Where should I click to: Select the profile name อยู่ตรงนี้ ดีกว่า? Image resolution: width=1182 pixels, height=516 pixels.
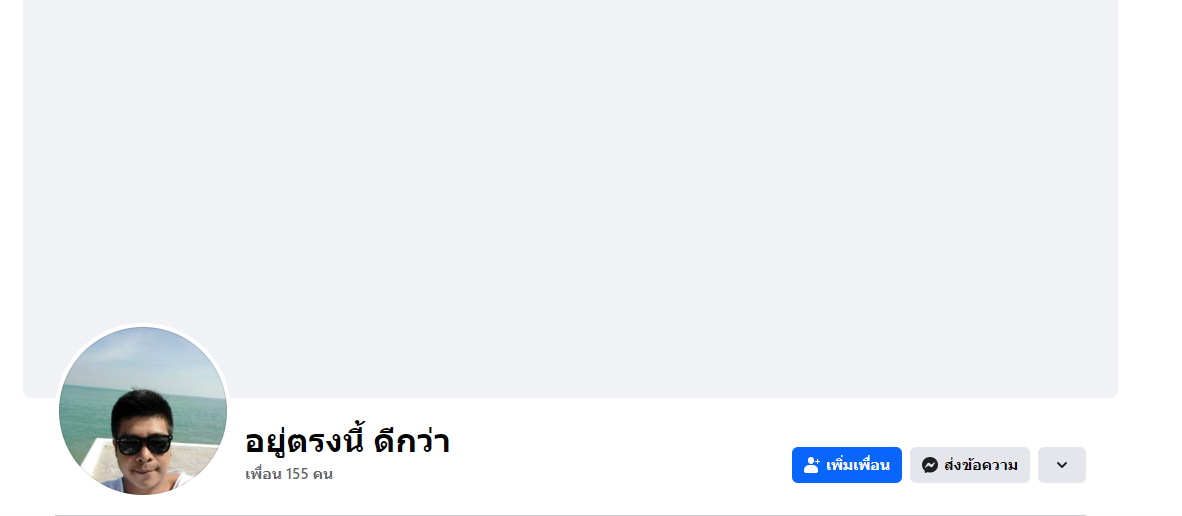coord(347,441)
